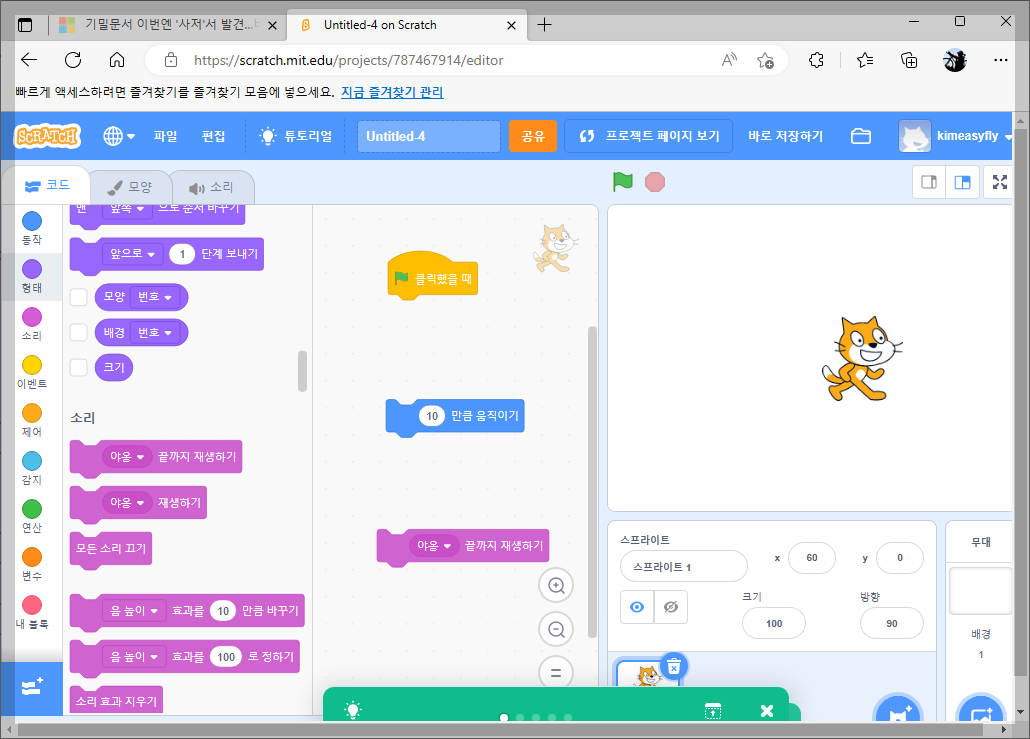The width and height of the screenshot is (1030, 739).
Task: Open 야옹 dropdown in palette 재생하기 block
Action: click(127, 503)
